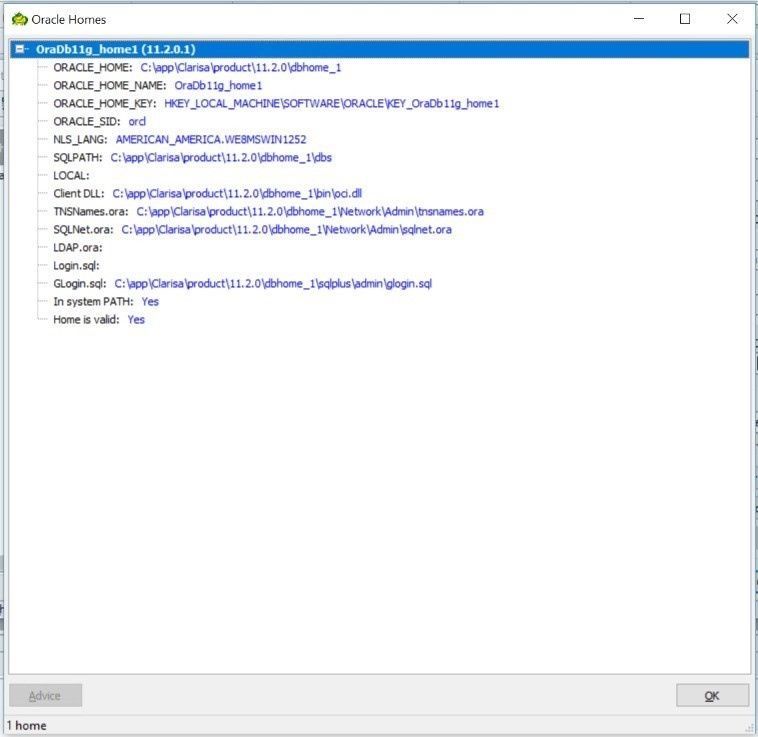Click the Oracle Homes toad icon

coord(20,19)
